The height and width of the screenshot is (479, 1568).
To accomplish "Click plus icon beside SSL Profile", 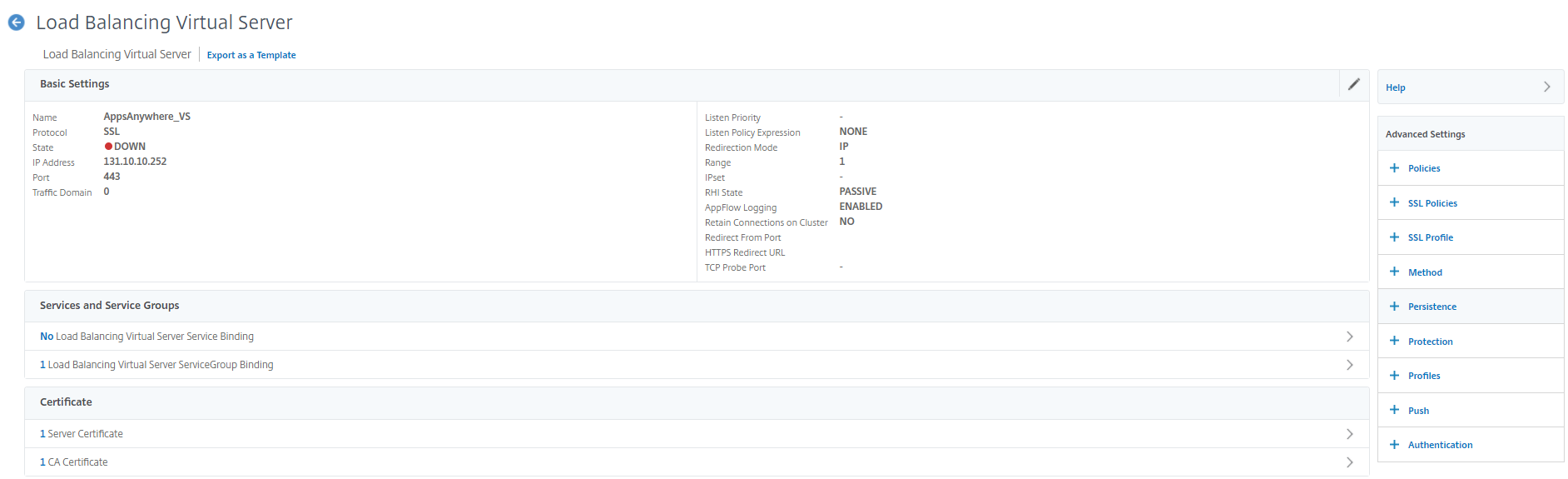I will tap(1394, 237).
